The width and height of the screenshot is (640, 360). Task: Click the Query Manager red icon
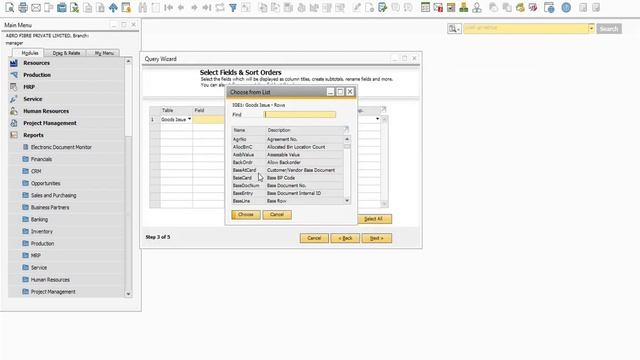(438, 7)
